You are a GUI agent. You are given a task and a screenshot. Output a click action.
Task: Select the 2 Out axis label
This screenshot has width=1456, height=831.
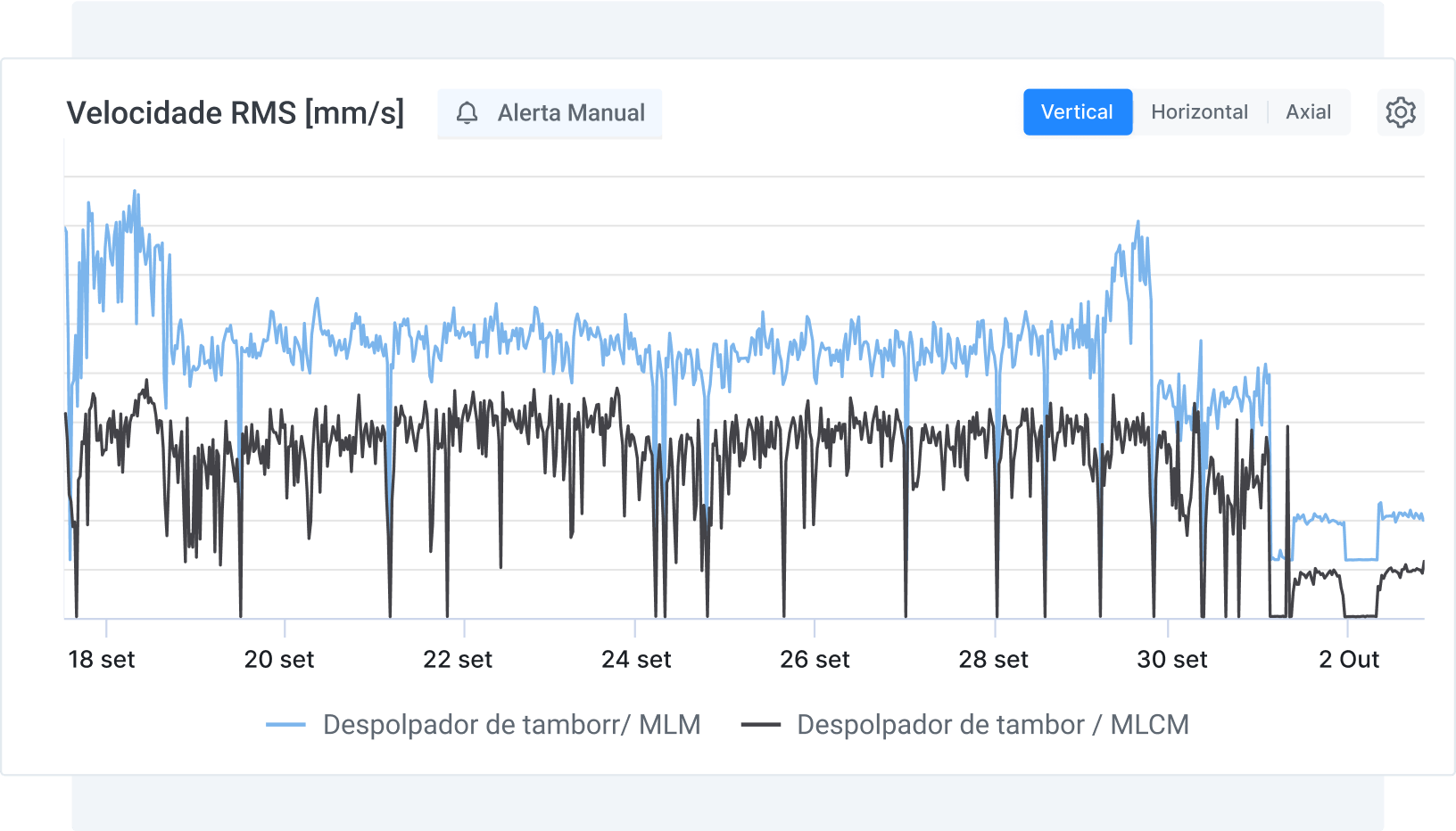click(x=1350, y=659)
